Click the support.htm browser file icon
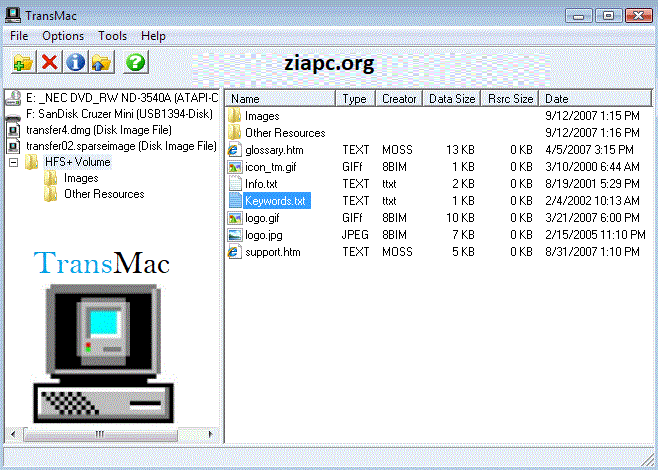Screen dimensions: 658x470 pyautogui.click(x=235, y=252)
